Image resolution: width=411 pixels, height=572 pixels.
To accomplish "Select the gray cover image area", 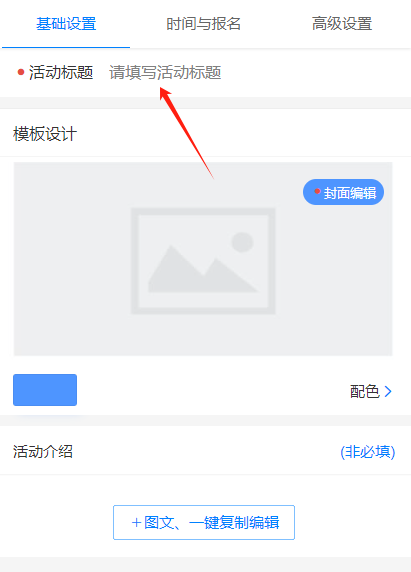I will [203, 259].
